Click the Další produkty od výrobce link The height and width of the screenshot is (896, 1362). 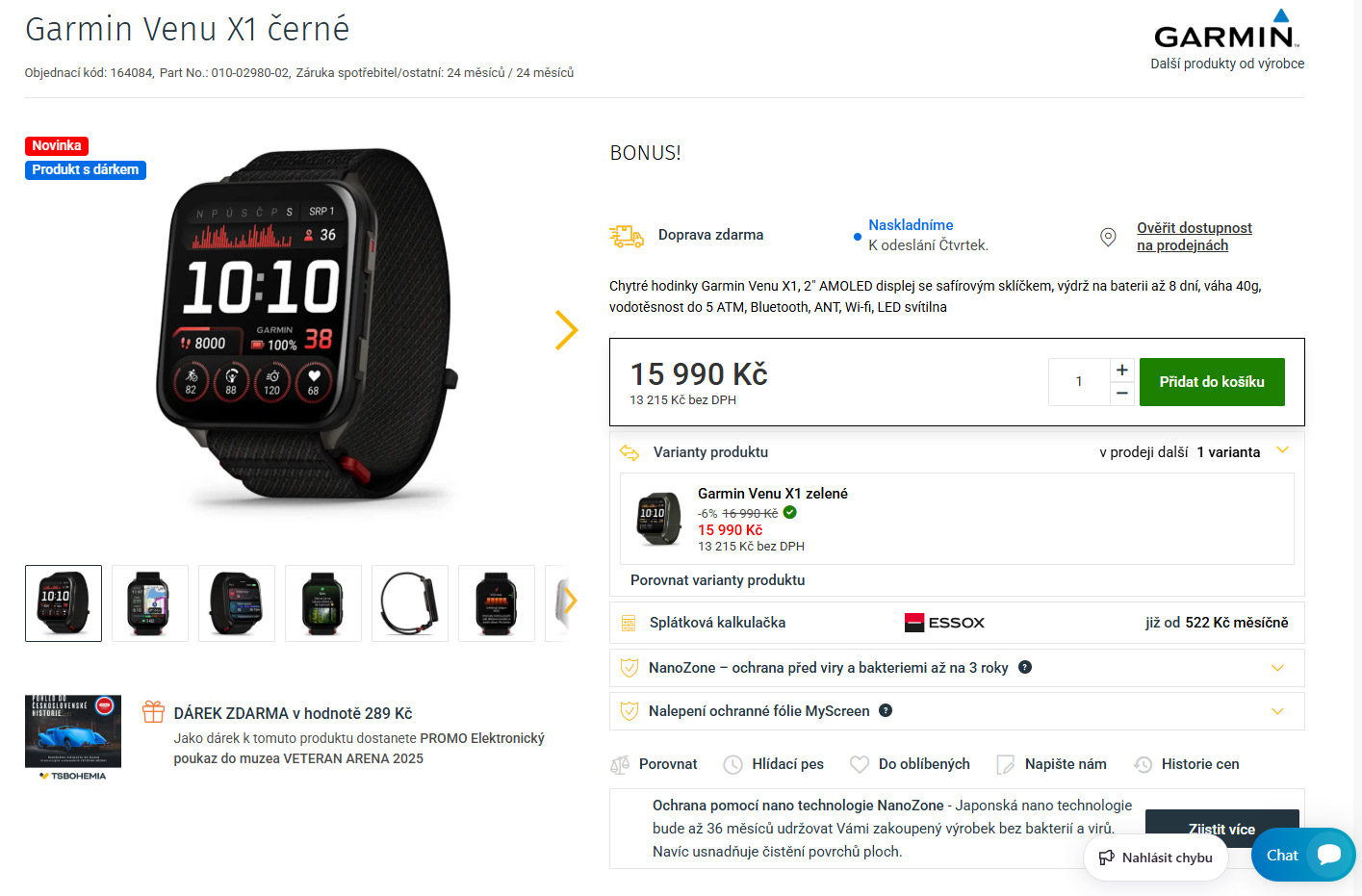[x=1227, y=64]
